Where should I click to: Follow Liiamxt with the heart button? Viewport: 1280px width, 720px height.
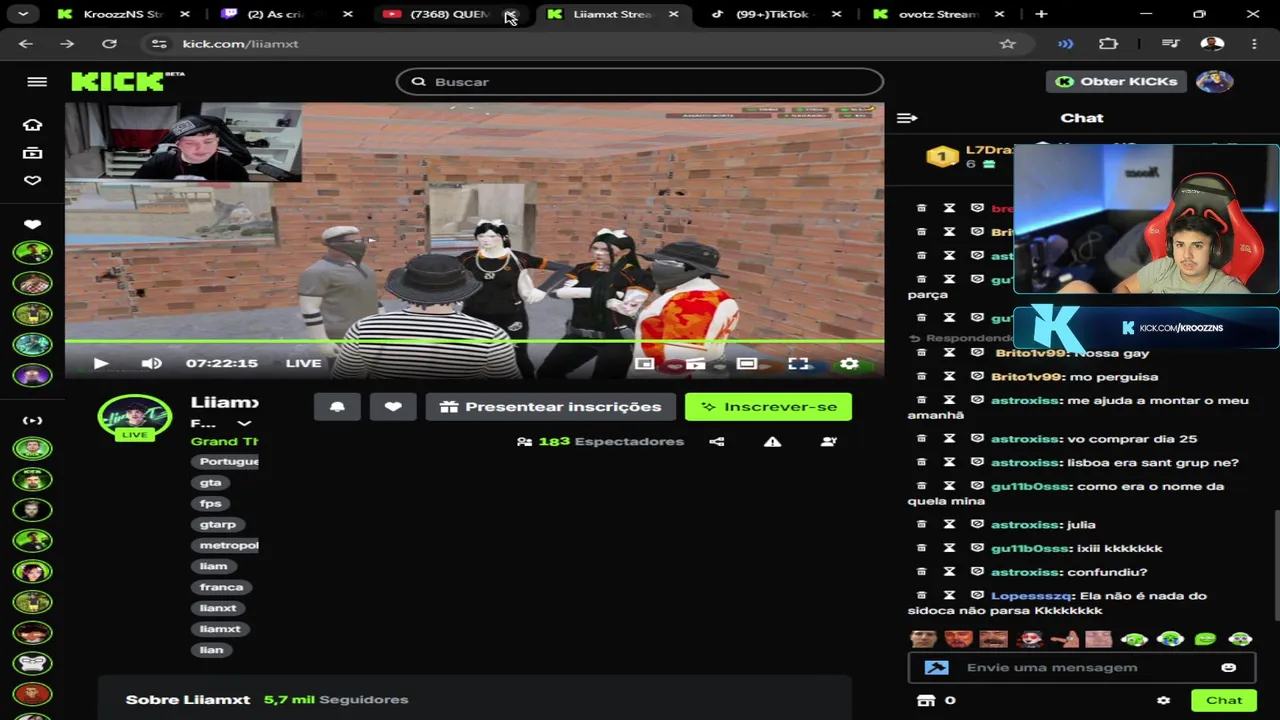click(x=393, y=407)
